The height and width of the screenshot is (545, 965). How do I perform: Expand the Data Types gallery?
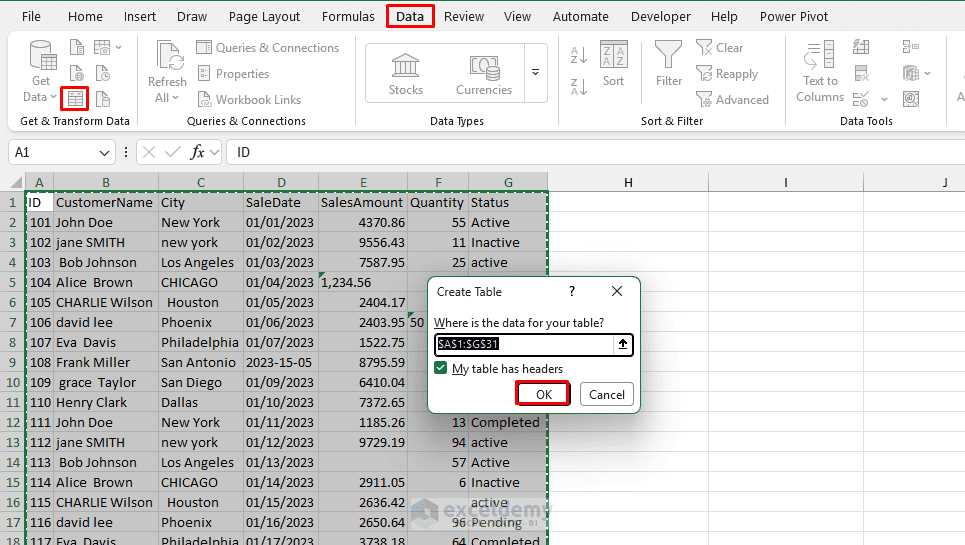(x=535, y=73)
